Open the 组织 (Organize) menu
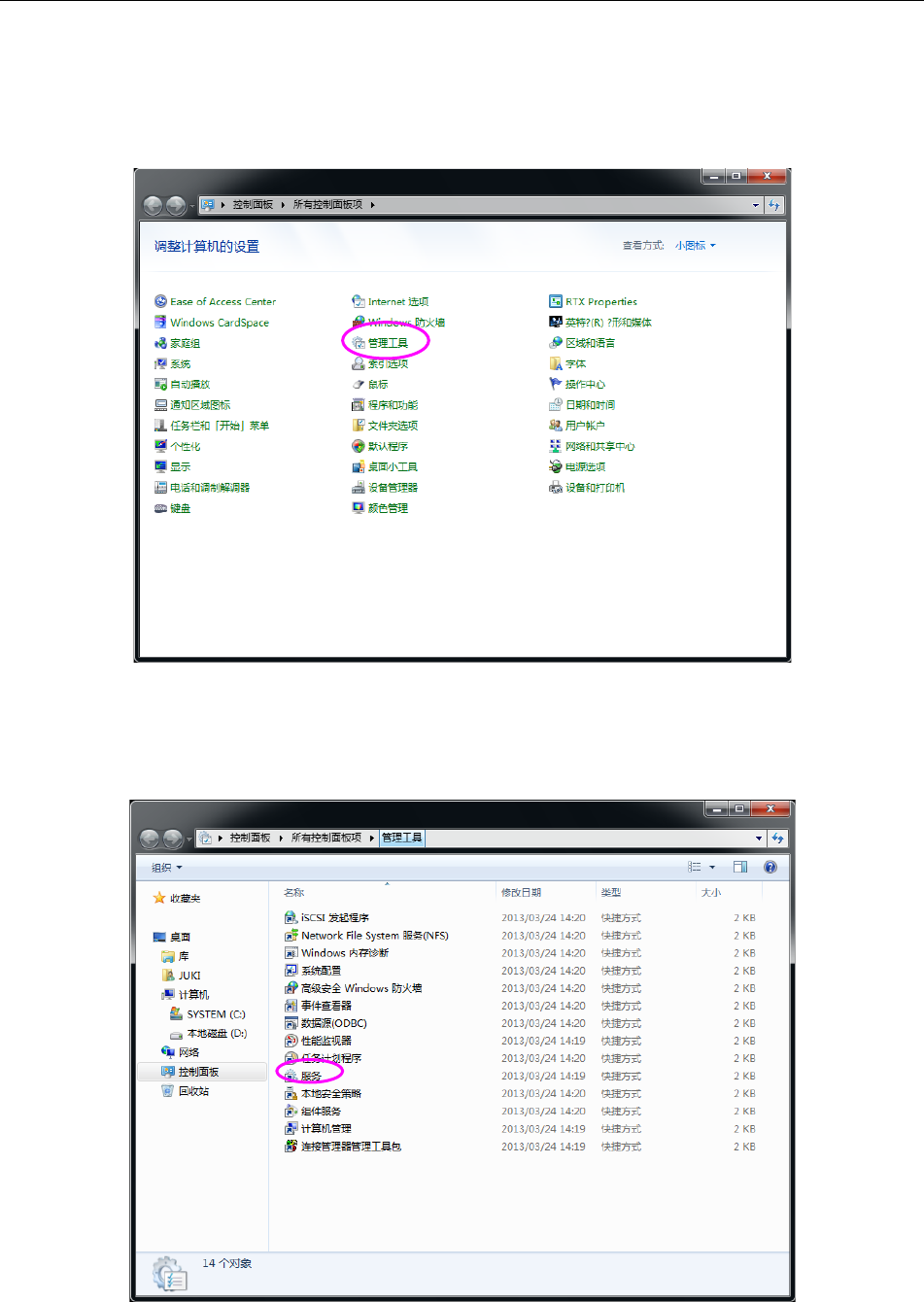The height and width of the screenshot is (1302, 924). 166,868
